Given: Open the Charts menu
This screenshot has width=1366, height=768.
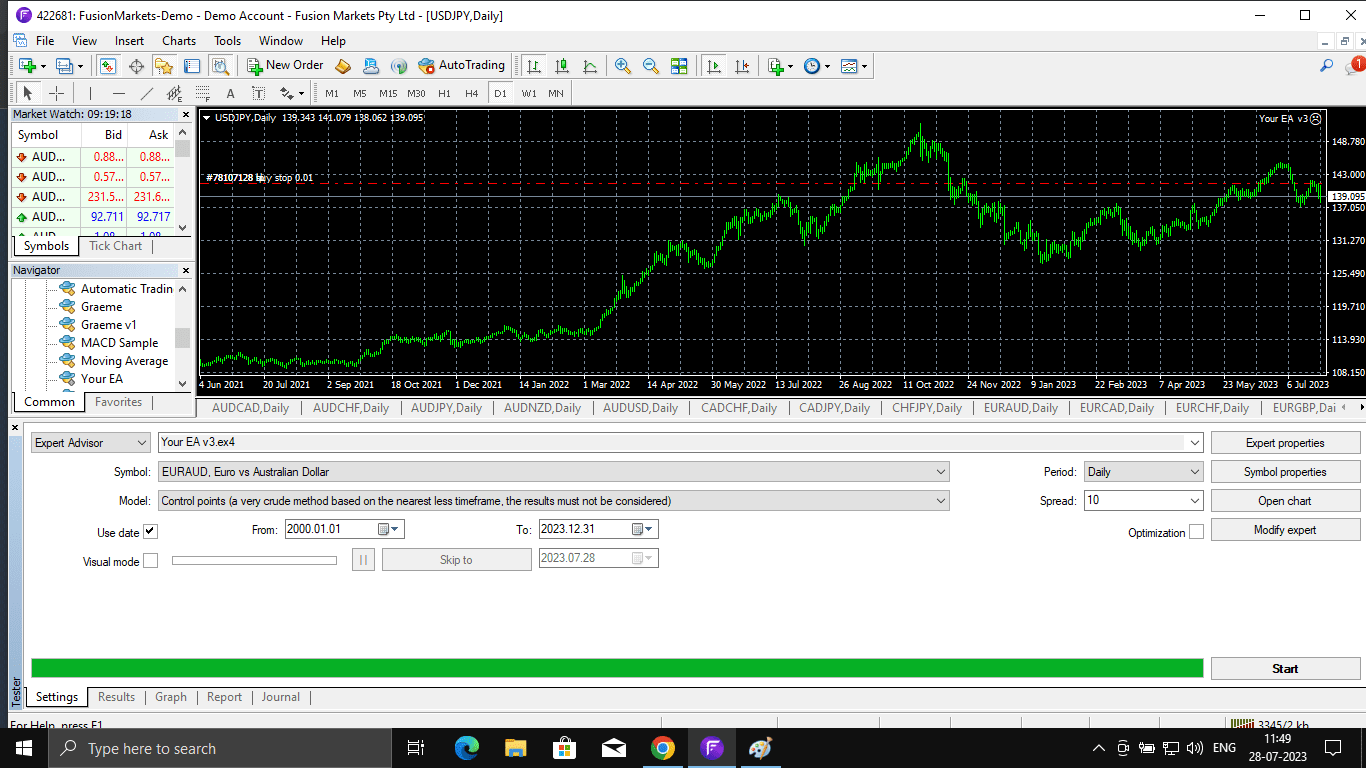Looking at the screenshot, I should [179, 41].
